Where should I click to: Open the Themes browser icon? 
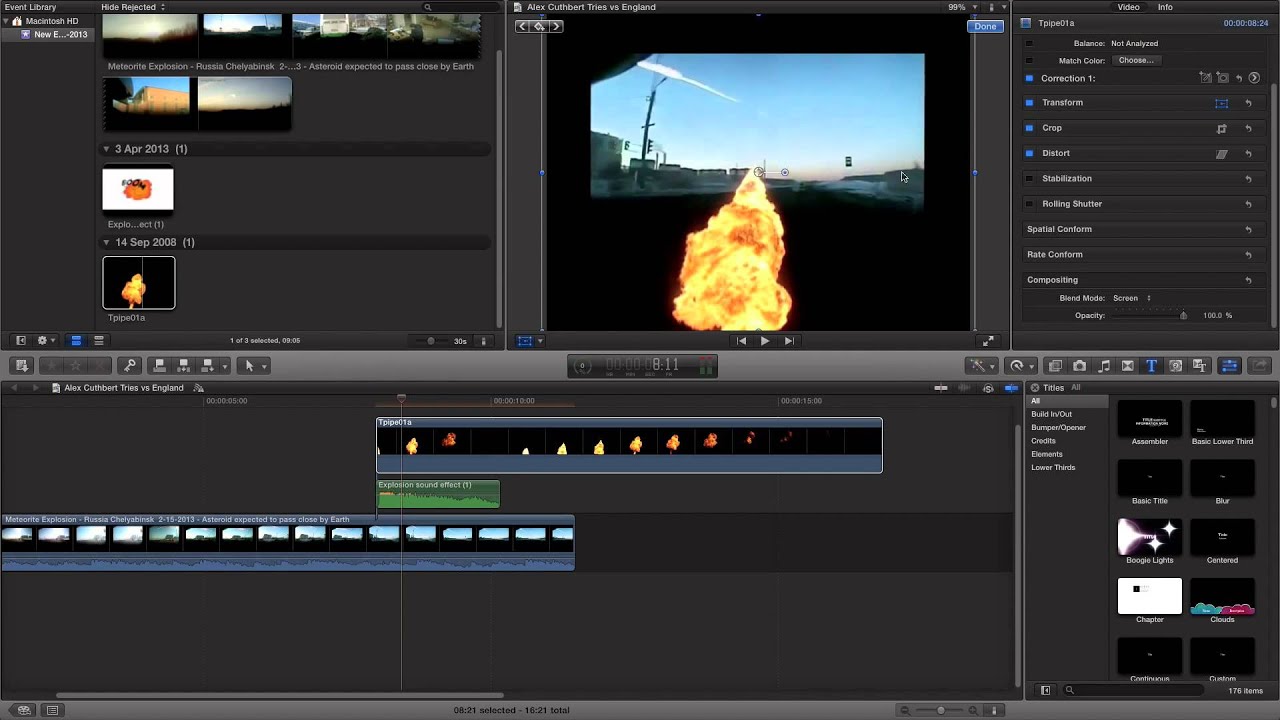click(x=1200, y=366)
